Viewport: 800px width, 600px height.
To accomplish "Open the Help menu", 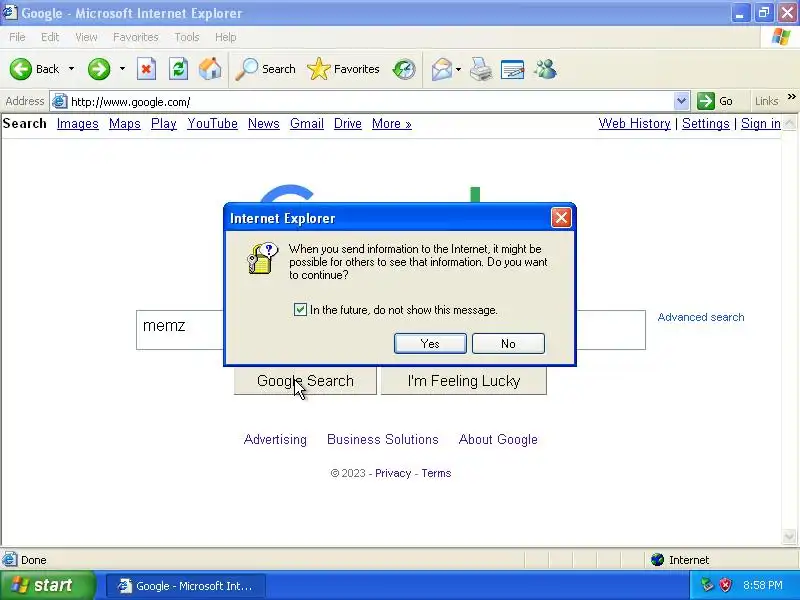I will point(226,37).
